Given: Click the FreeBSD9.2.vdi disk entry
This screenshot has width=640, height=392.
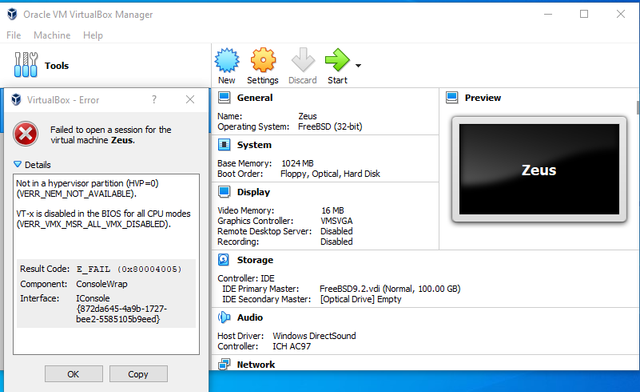Looking at the screenshot, I should coord(390,289).
